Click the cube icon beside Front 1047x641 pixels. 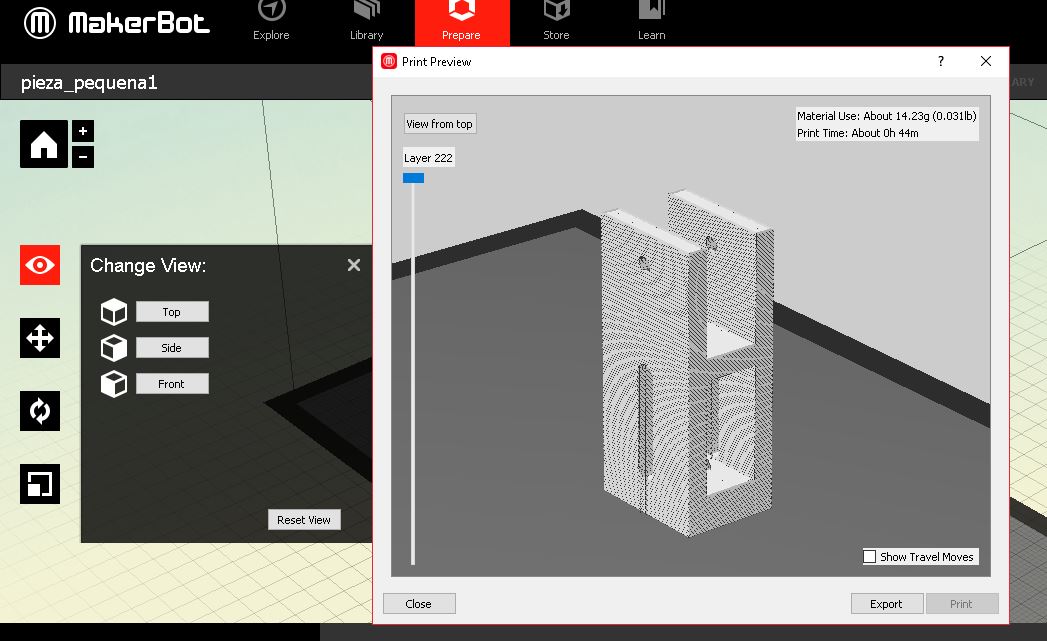[x=114, y=384]
